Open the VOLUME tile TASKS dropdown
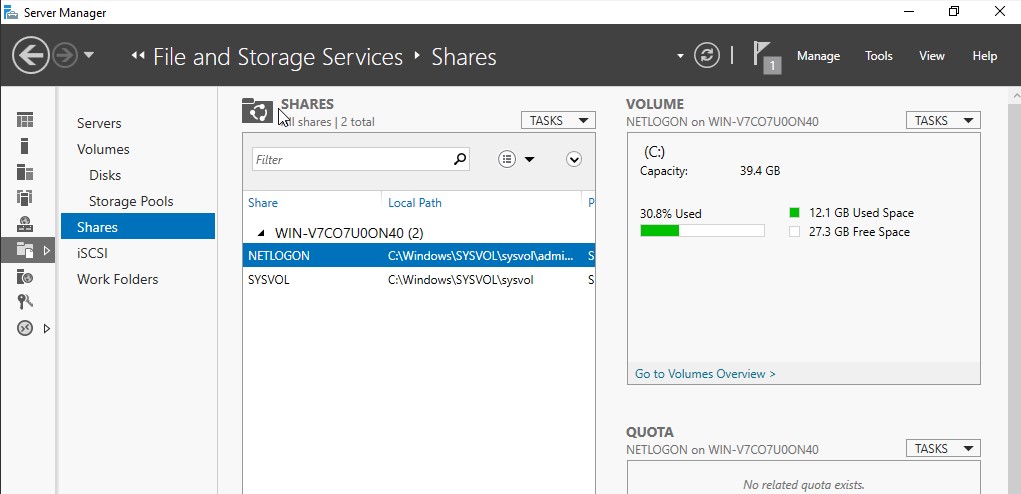The image size is (1021, 494). coord(943,120)
